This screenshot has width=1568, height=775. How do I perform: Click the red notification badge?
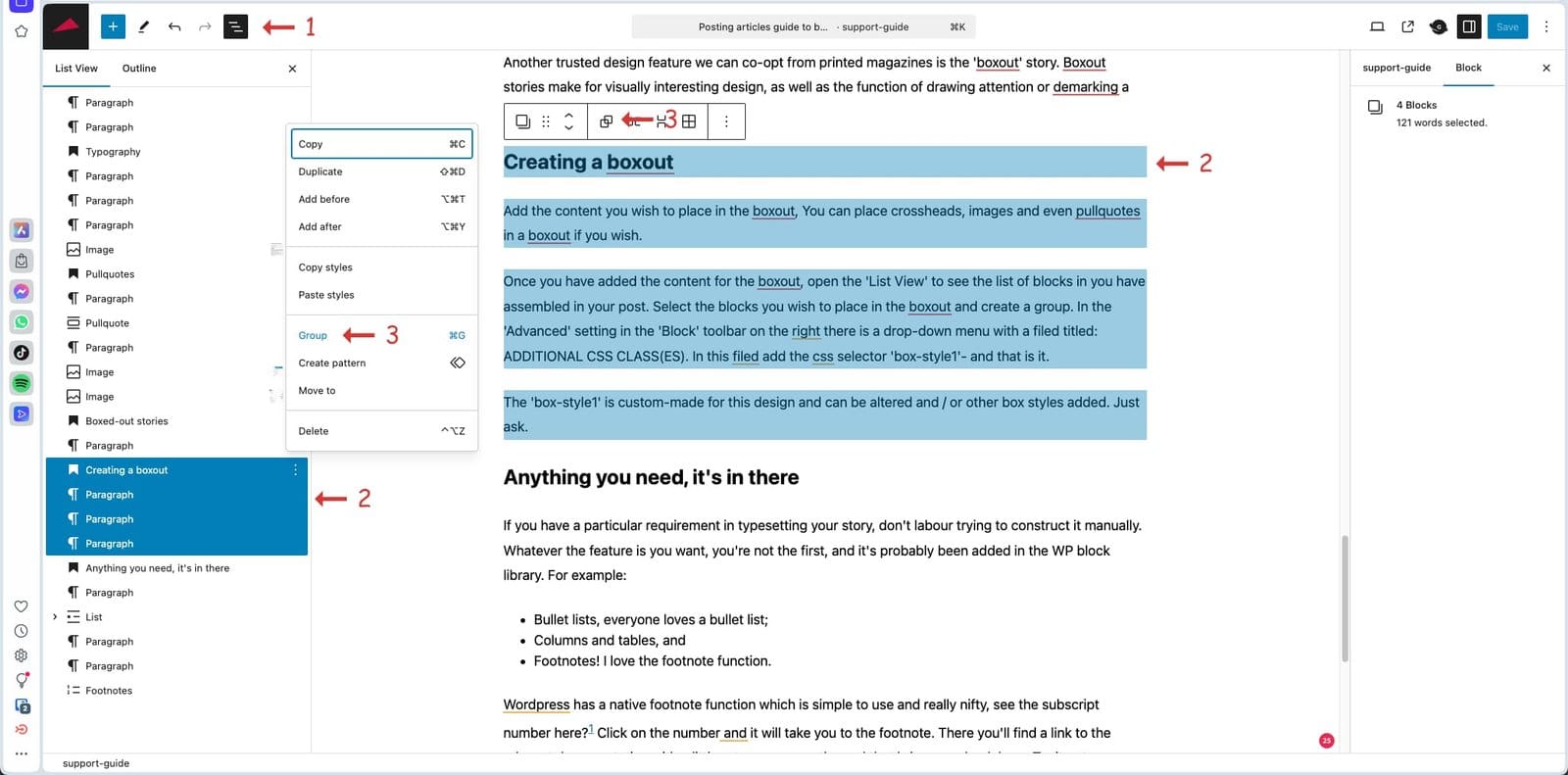pos(1326,741)
